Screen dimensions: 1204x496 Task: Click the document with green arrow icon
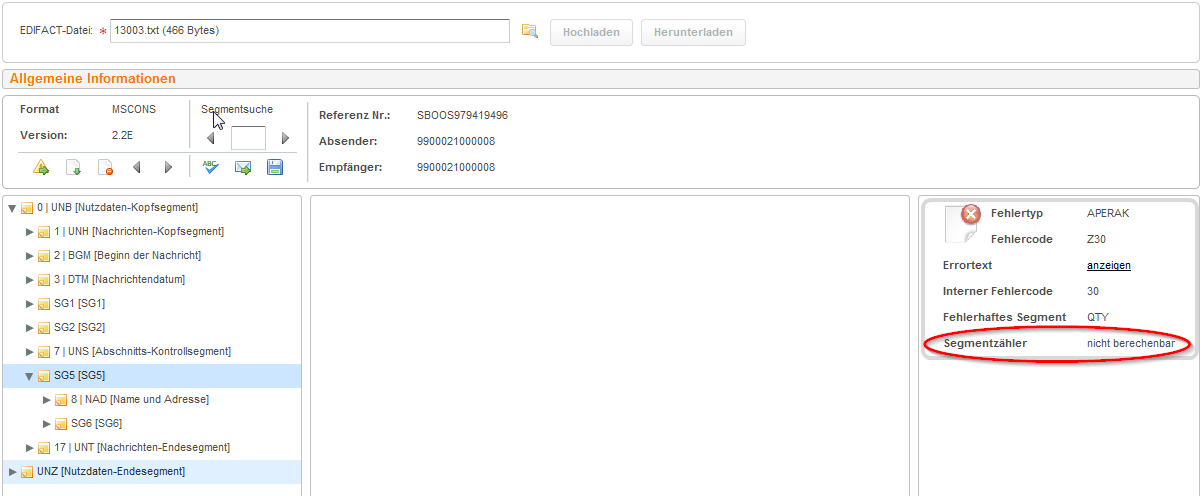click(x=73, y=167)
